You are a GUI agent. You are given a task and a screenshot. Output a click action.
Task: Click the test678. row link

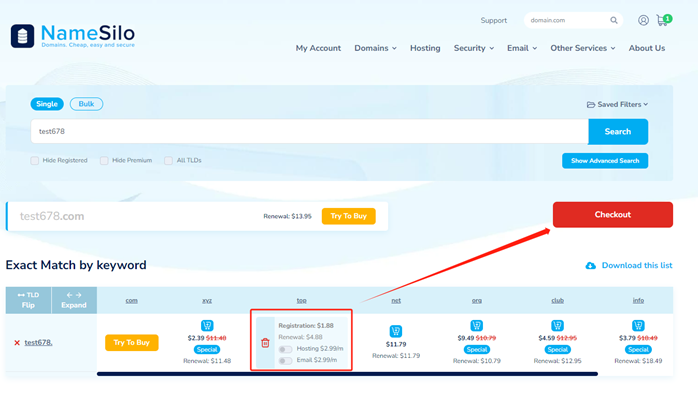point(38,343)
